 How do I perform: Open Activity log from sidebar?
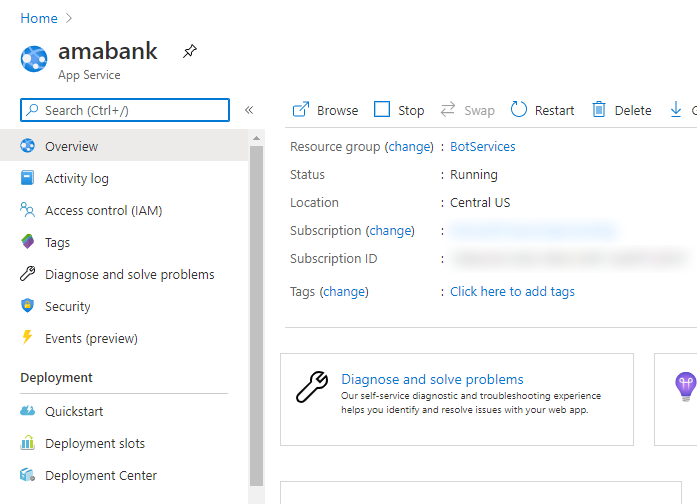pyautogui.click(x=77, y=178)
